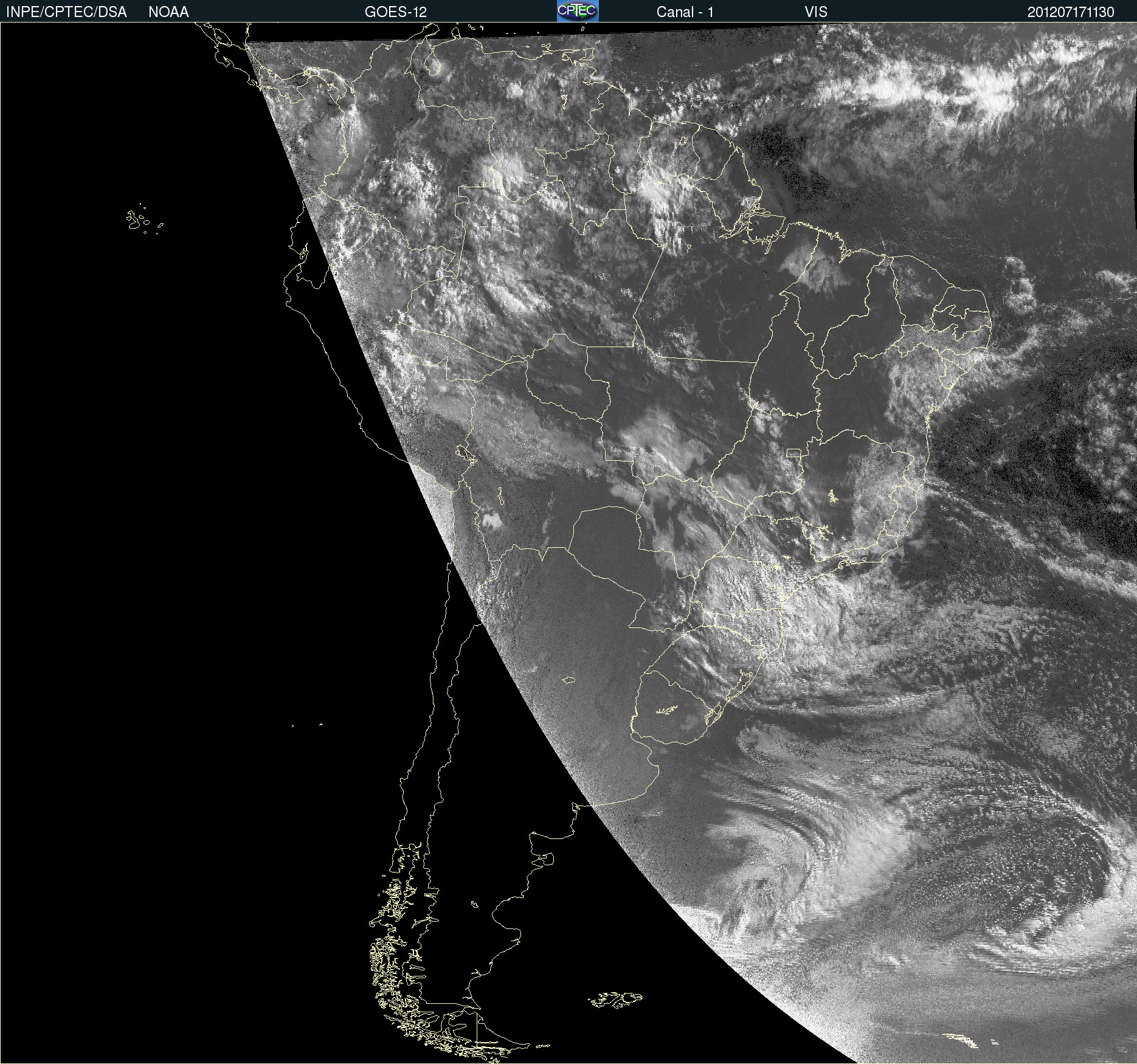
Task: Click the INPE/CPTEC/DSA header text
Action: point(66,12)
